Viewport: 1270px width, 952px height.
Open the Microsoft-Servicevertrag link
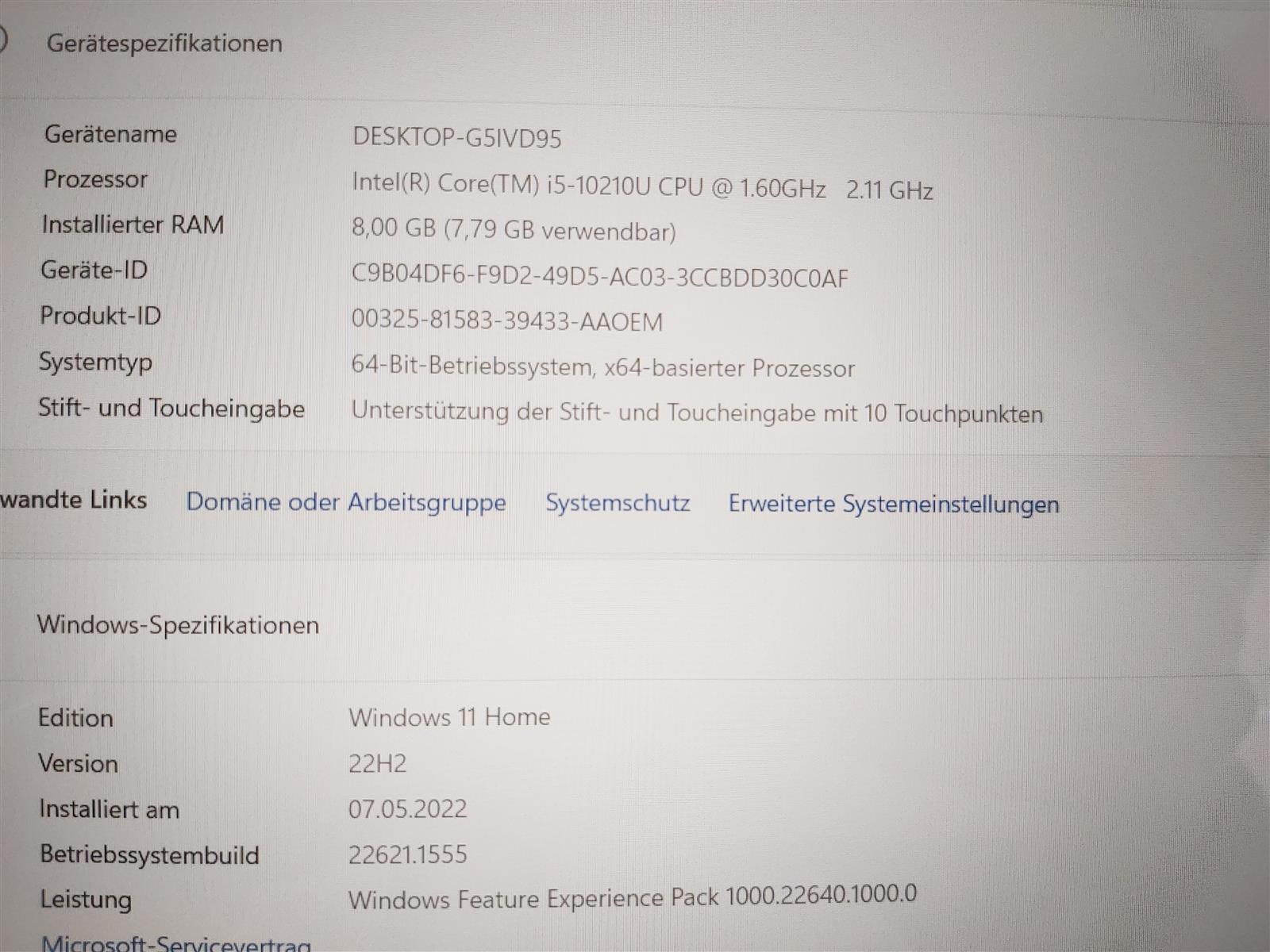coord(175,942)
